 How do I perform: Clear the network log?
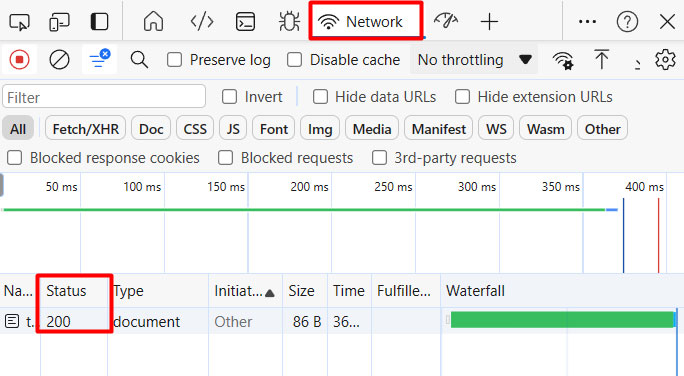click(59, 59)
